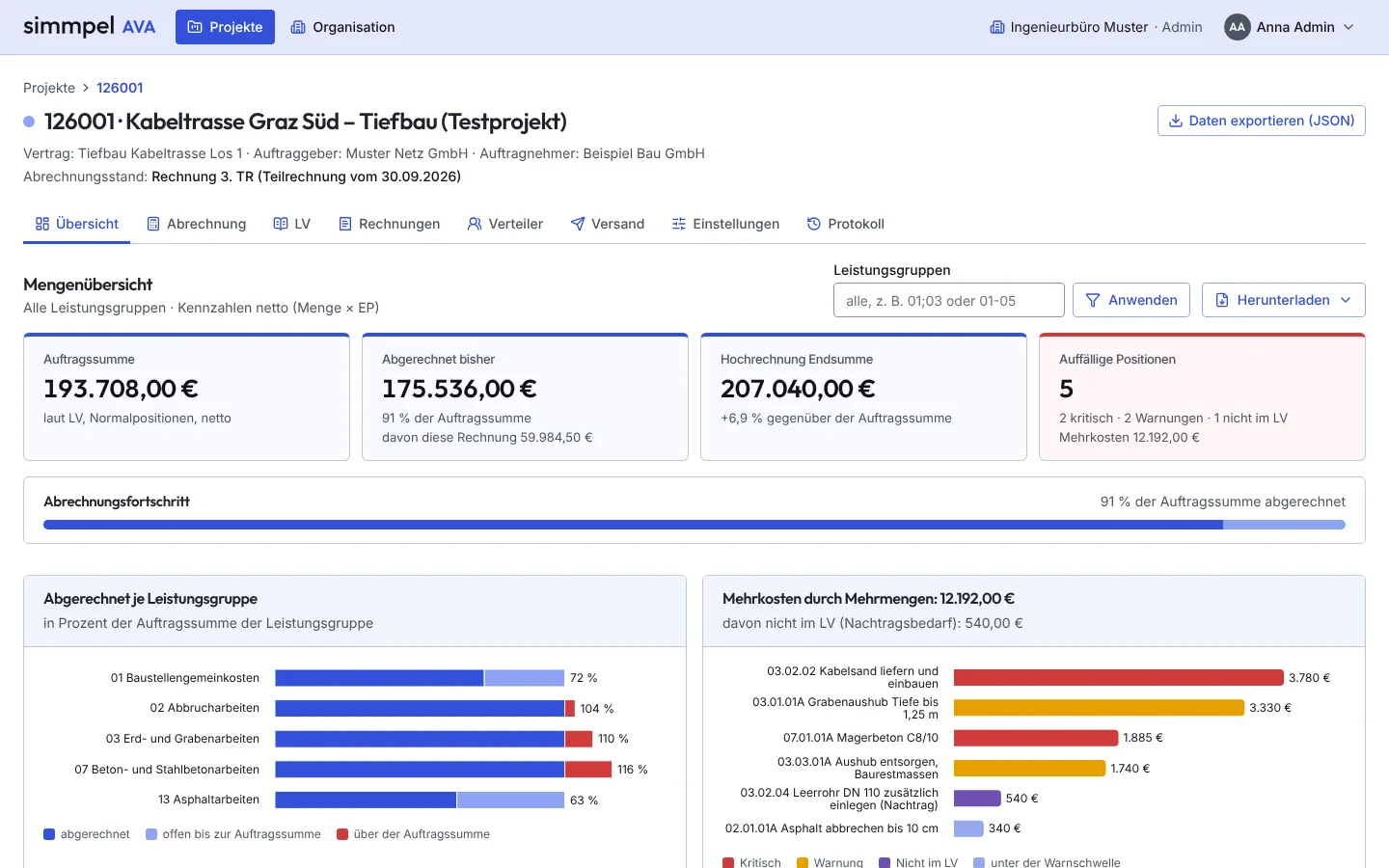Expand the Anna Admin account chevron
This screenshot has height=868, width=1389.
tap(1348, 27)
